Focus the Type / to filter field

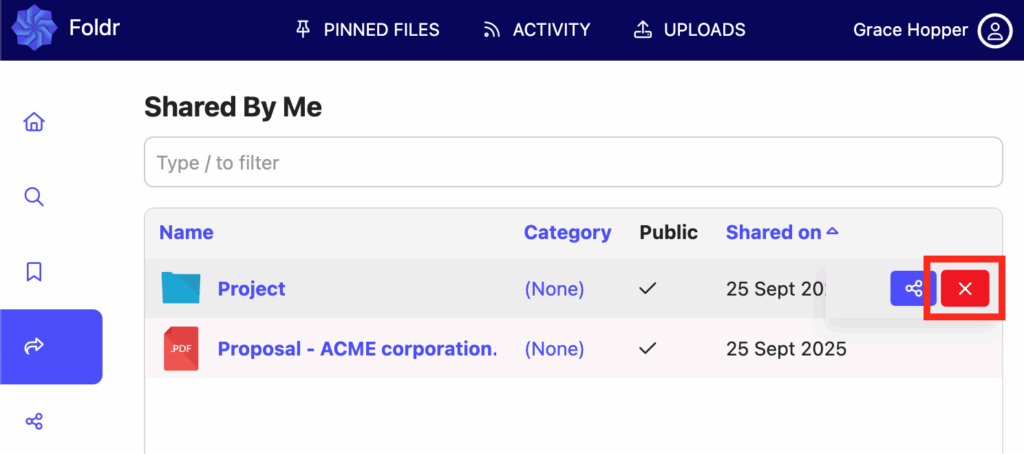tap(573, 162)
